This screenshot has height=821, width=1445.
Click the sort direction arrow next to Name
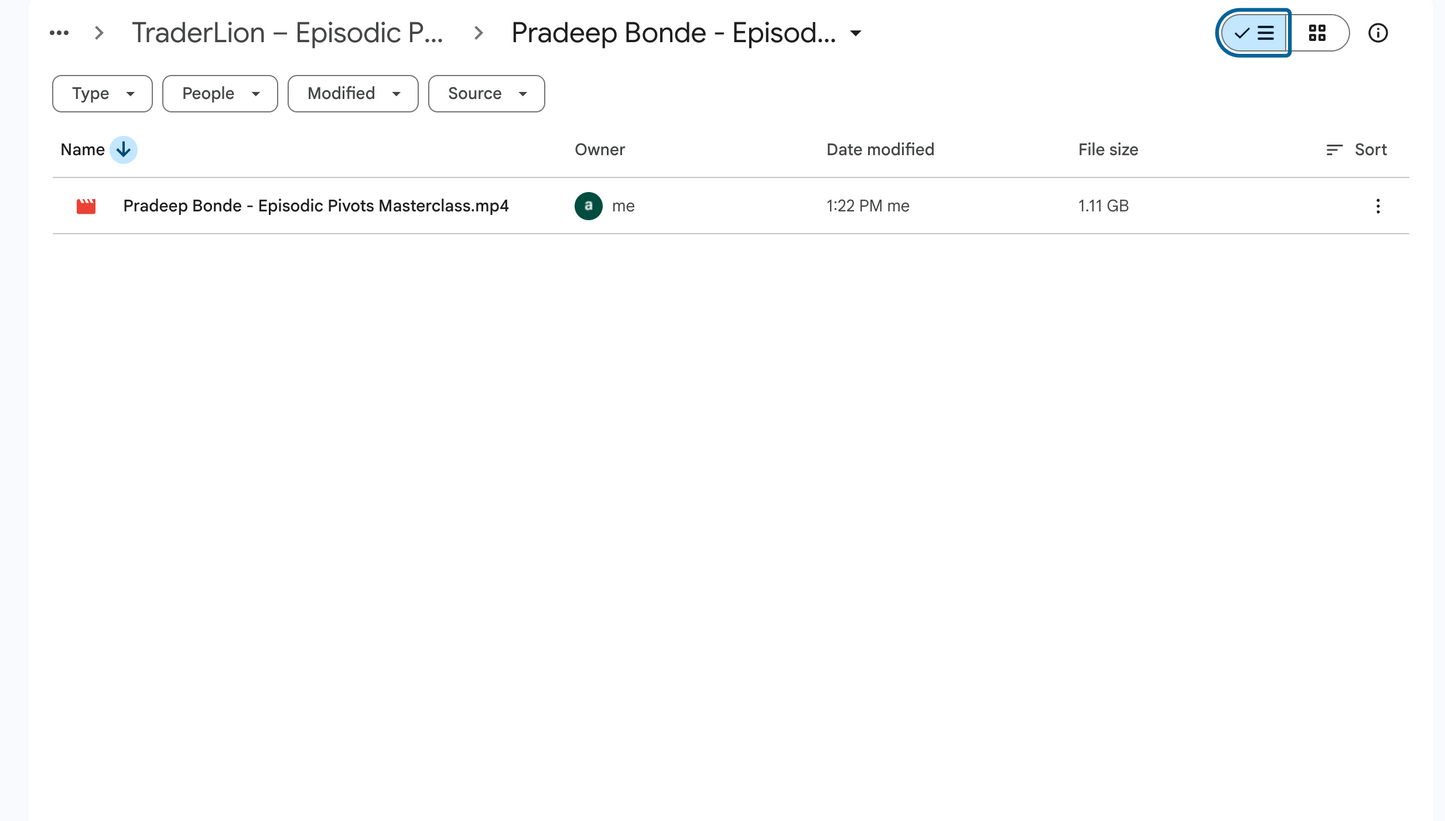click(x=123, y=150)
